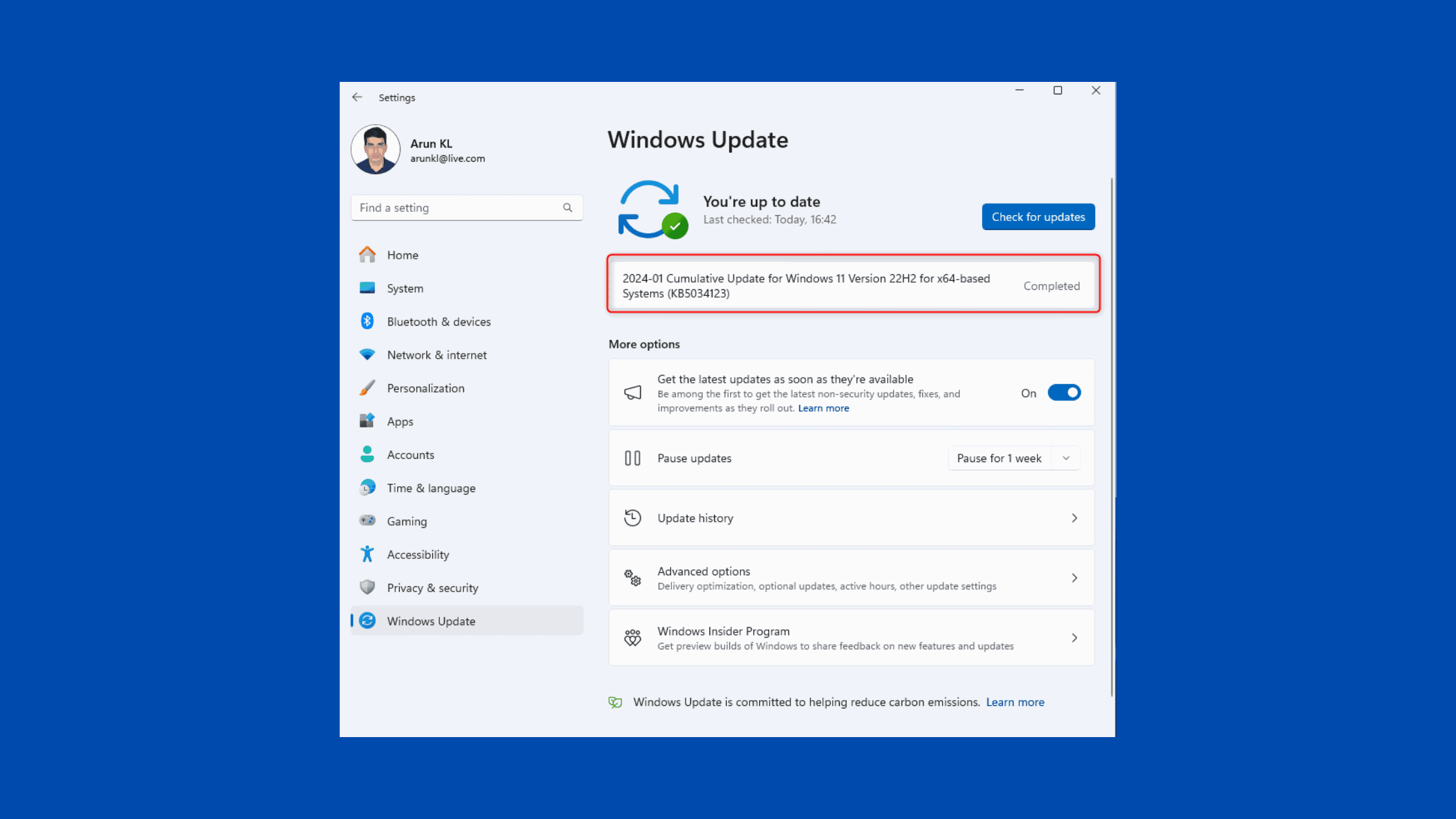
Task: Expand Advanced options settings chevron
Action: pyautogui.click(x=1074, y=578)
